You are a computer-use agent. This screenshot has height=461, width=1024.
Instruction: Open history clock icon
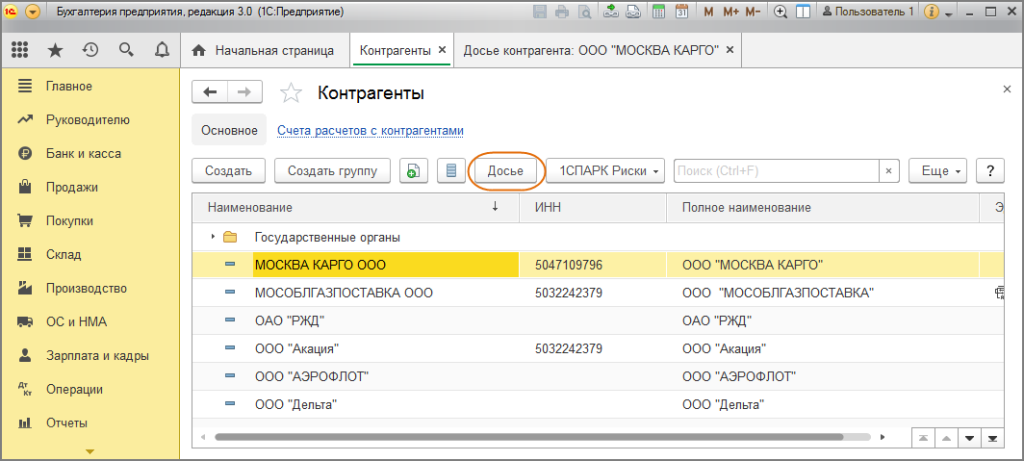click(90, 50)
